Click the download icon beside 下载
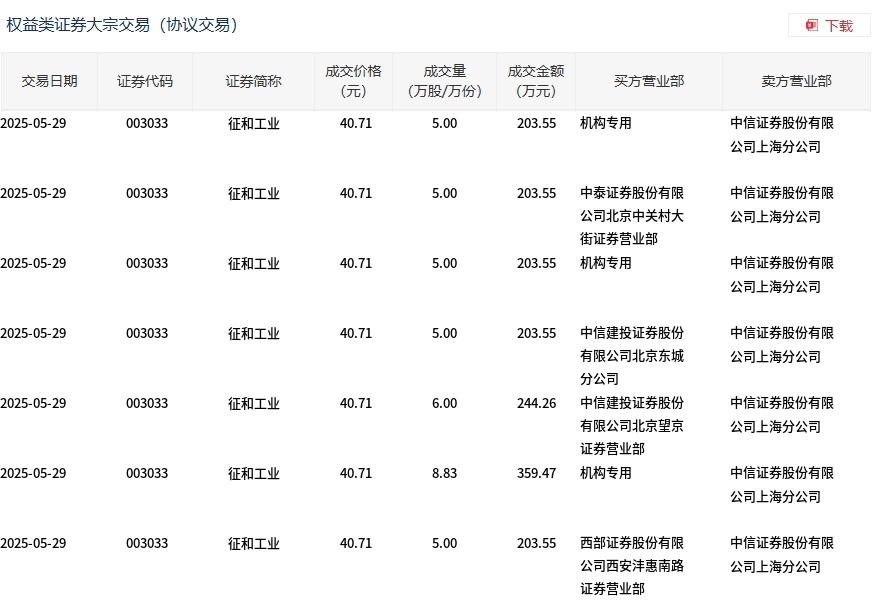This screenshot has width=872, height=602. (x=812, y=25)
